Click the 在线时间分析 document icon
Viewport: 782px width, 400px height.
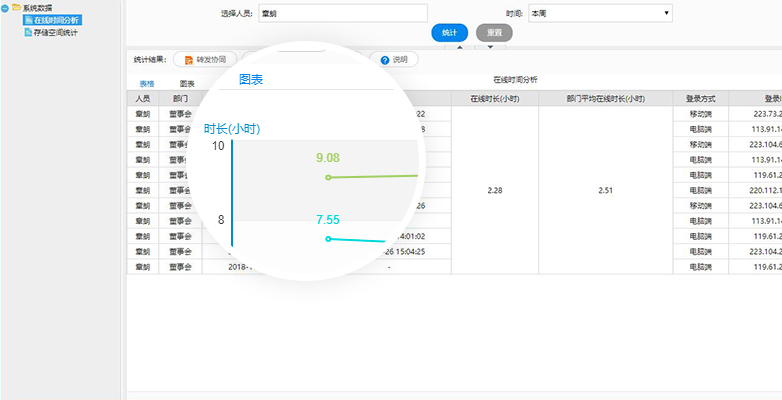pyautogui.click(x=28, y=20)
